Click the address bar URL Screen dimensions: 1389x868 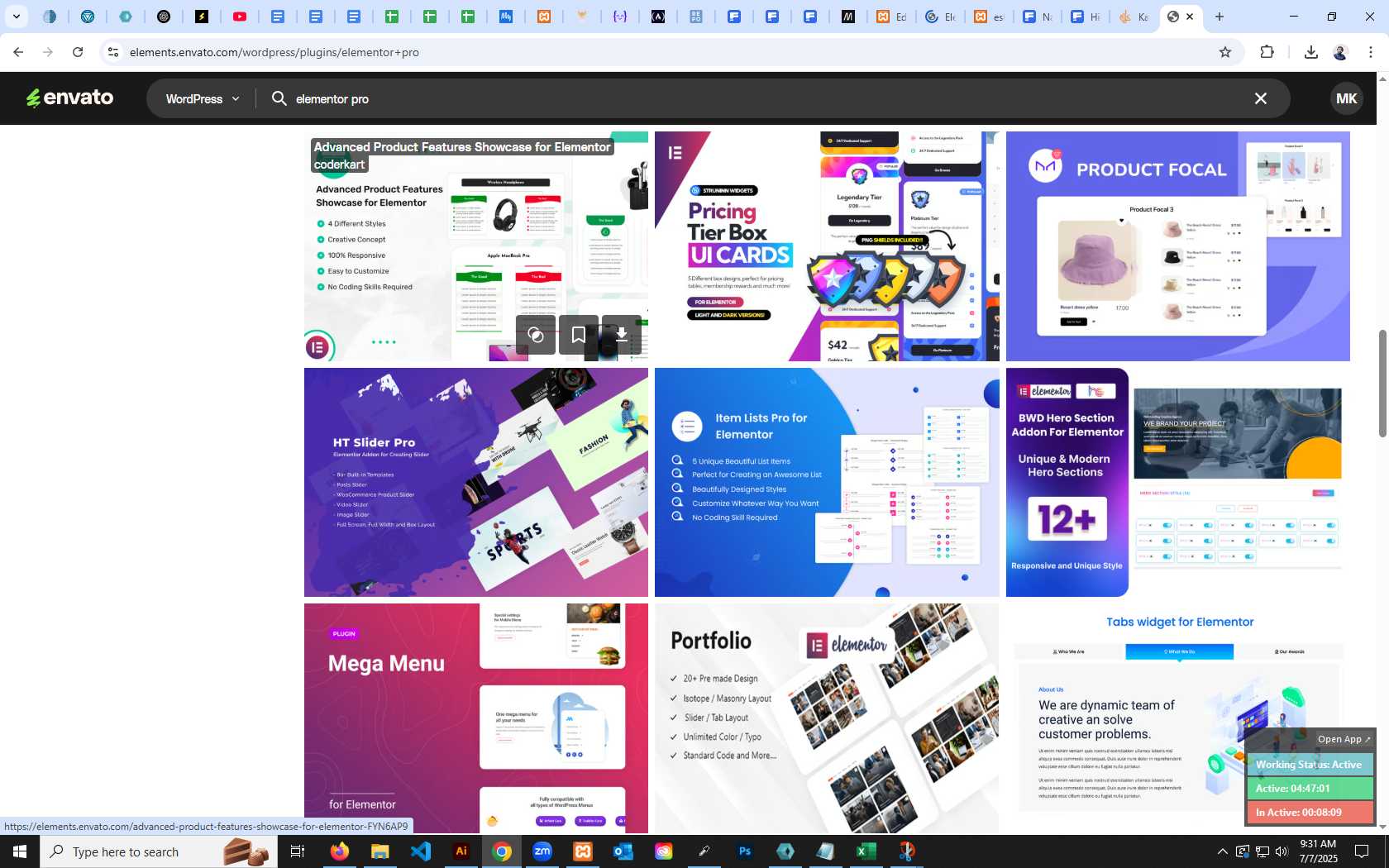click(x=274, y=52)
